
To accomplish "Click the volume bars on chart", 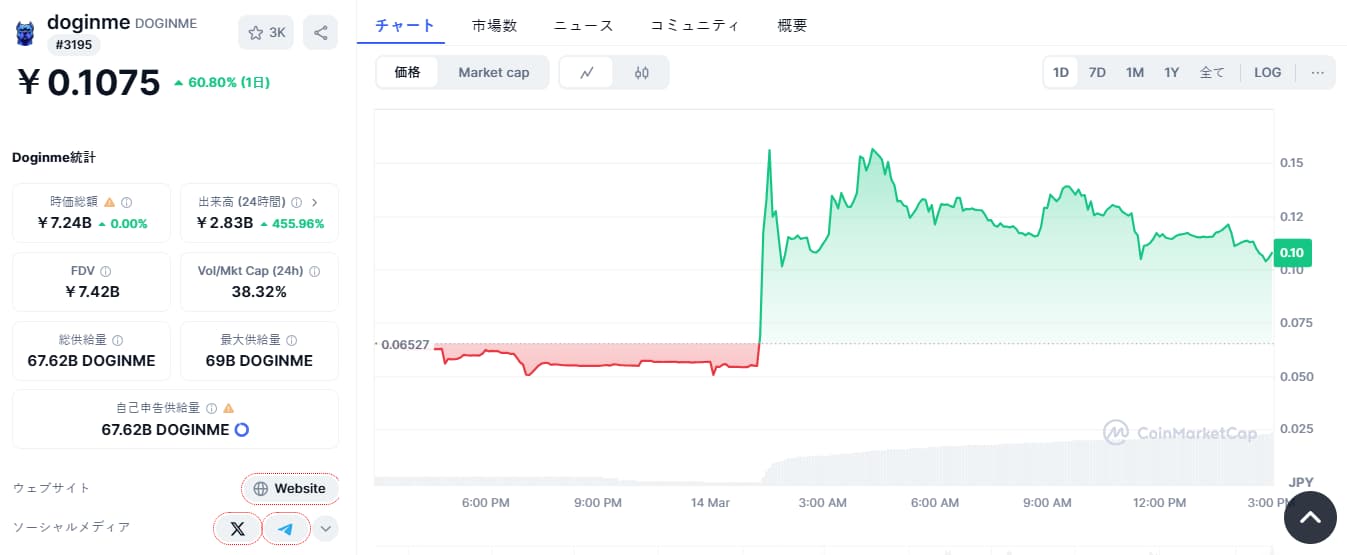I will tap(1000, 462).
